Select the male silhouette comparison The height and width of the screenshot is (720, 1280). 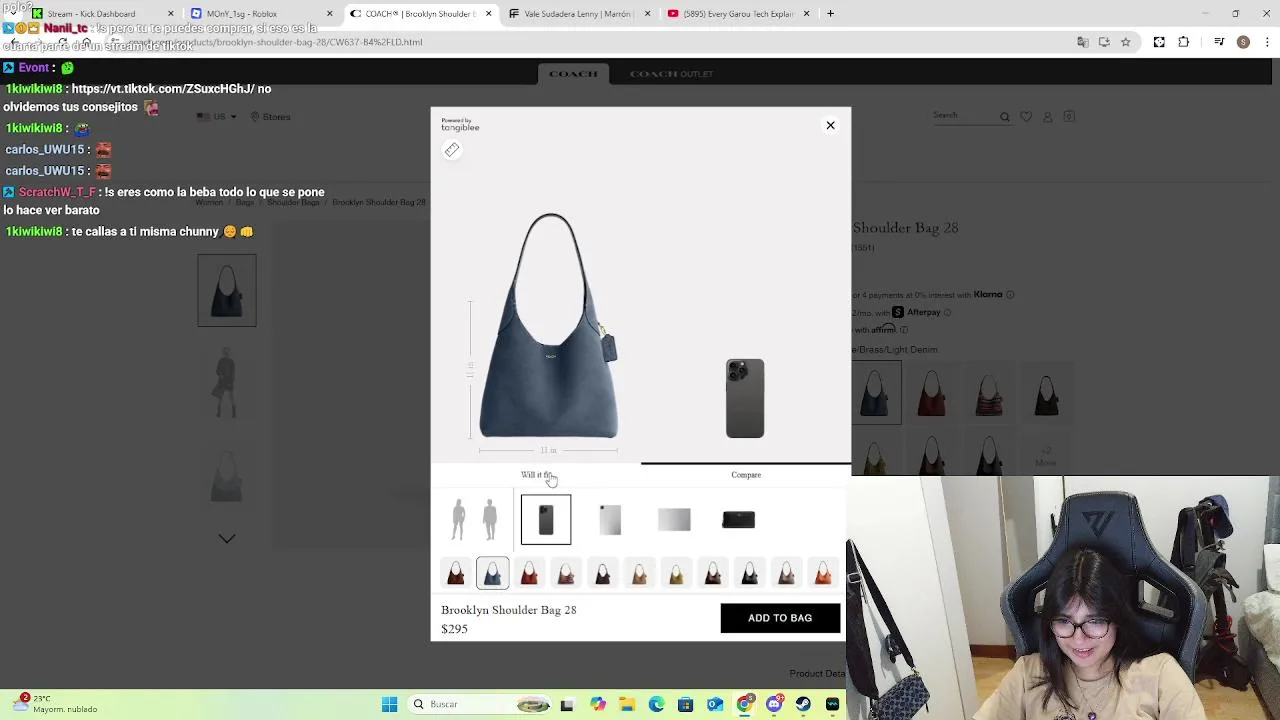pyautogui.click(x=490, y=519)
